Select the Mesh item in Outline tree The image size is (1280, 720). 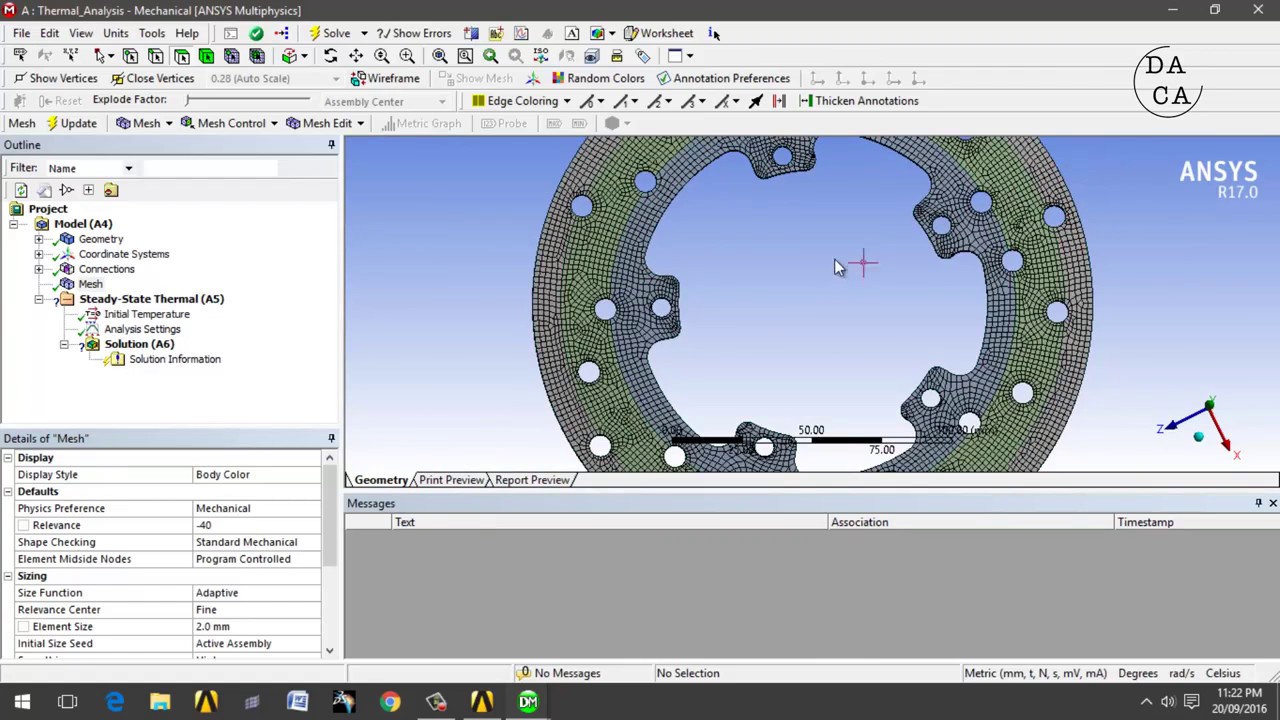90,284
